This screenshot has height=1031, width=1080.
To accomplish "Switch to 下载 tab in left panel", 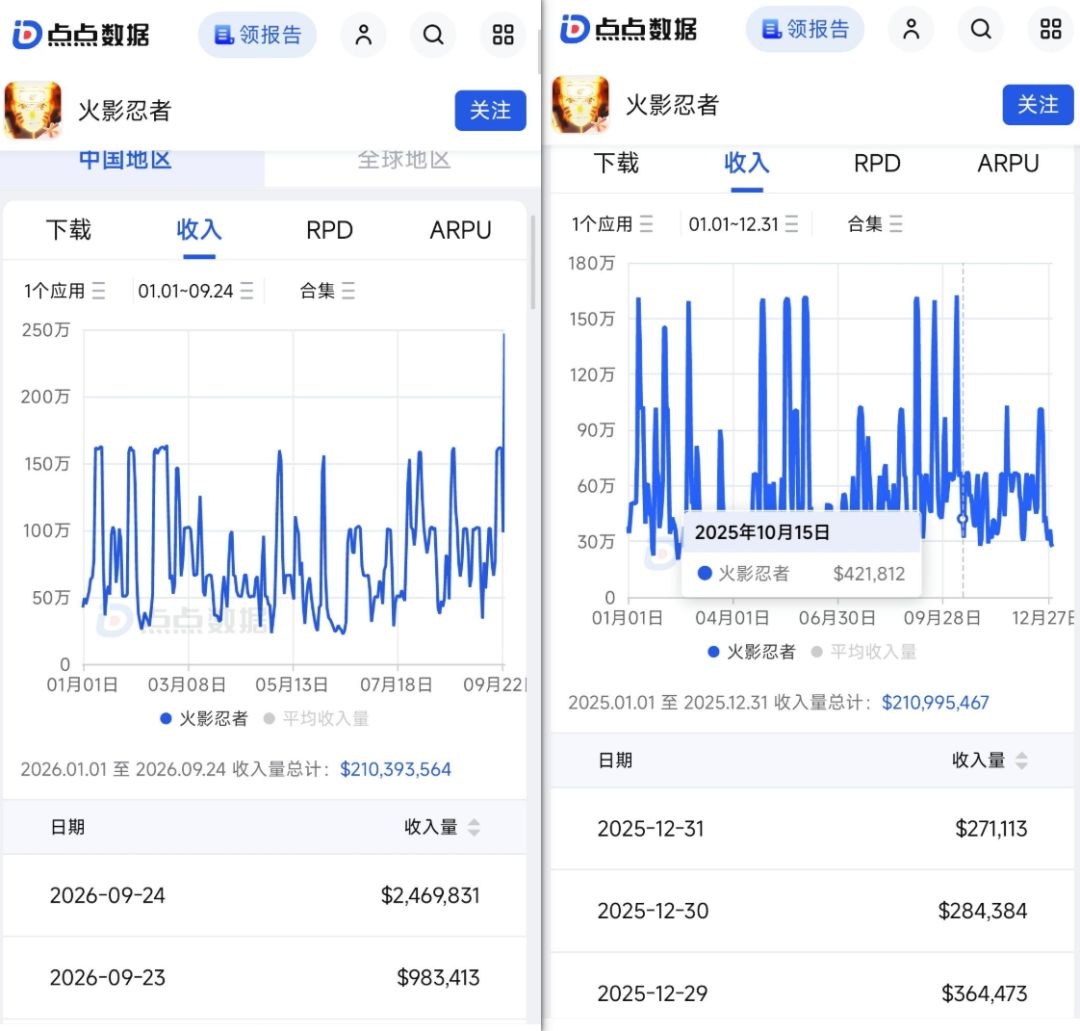I will [68, 230].
